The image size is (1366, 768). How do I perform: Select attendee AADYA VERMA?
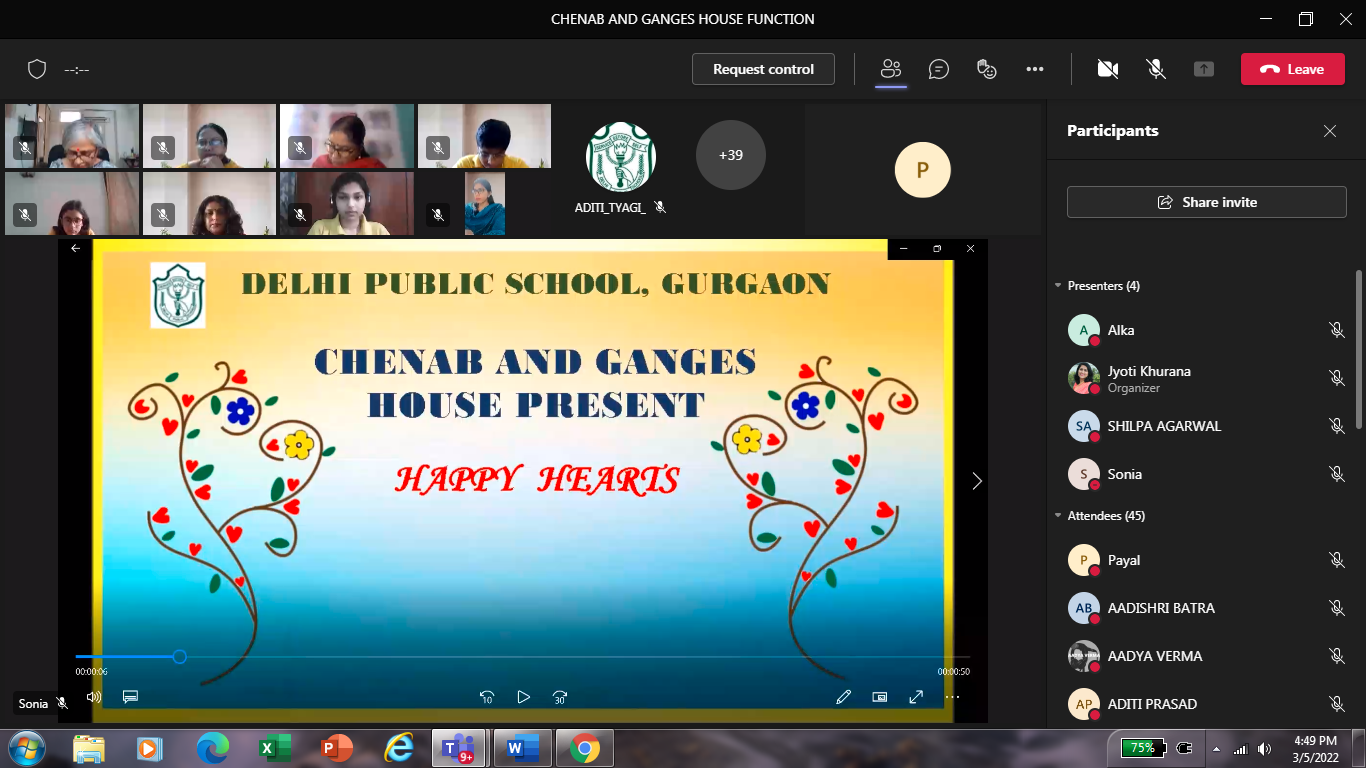1207,656
